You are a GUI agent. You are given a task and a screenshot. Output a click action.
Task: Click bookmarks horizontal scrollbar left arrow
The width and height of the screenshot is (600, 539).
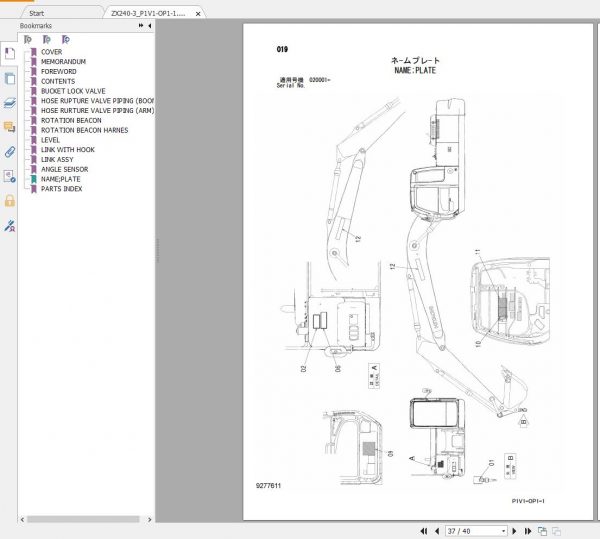click(x=23, y=519)
